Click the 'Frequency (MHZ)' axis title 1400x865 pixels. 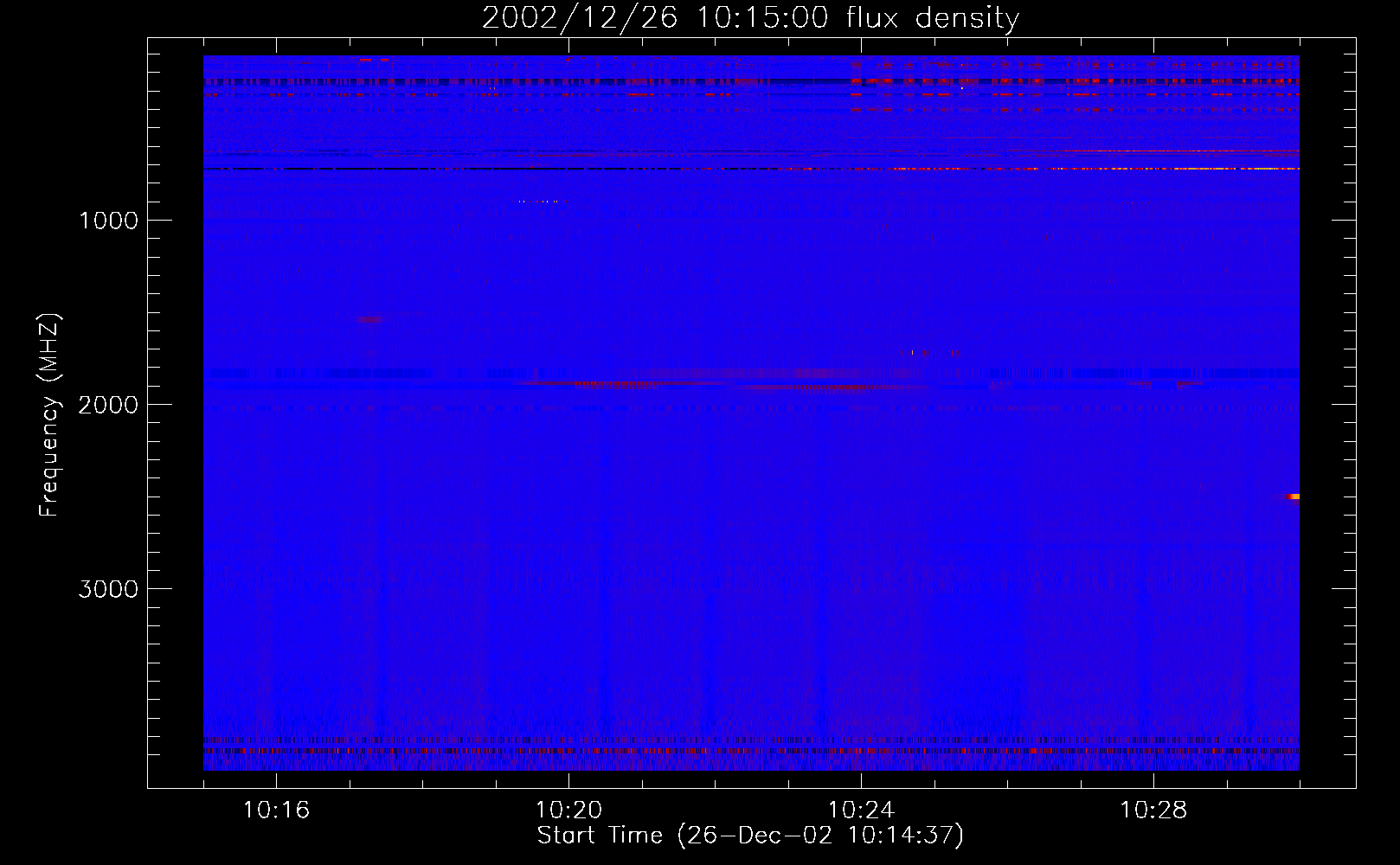click(x=50, y=415)
